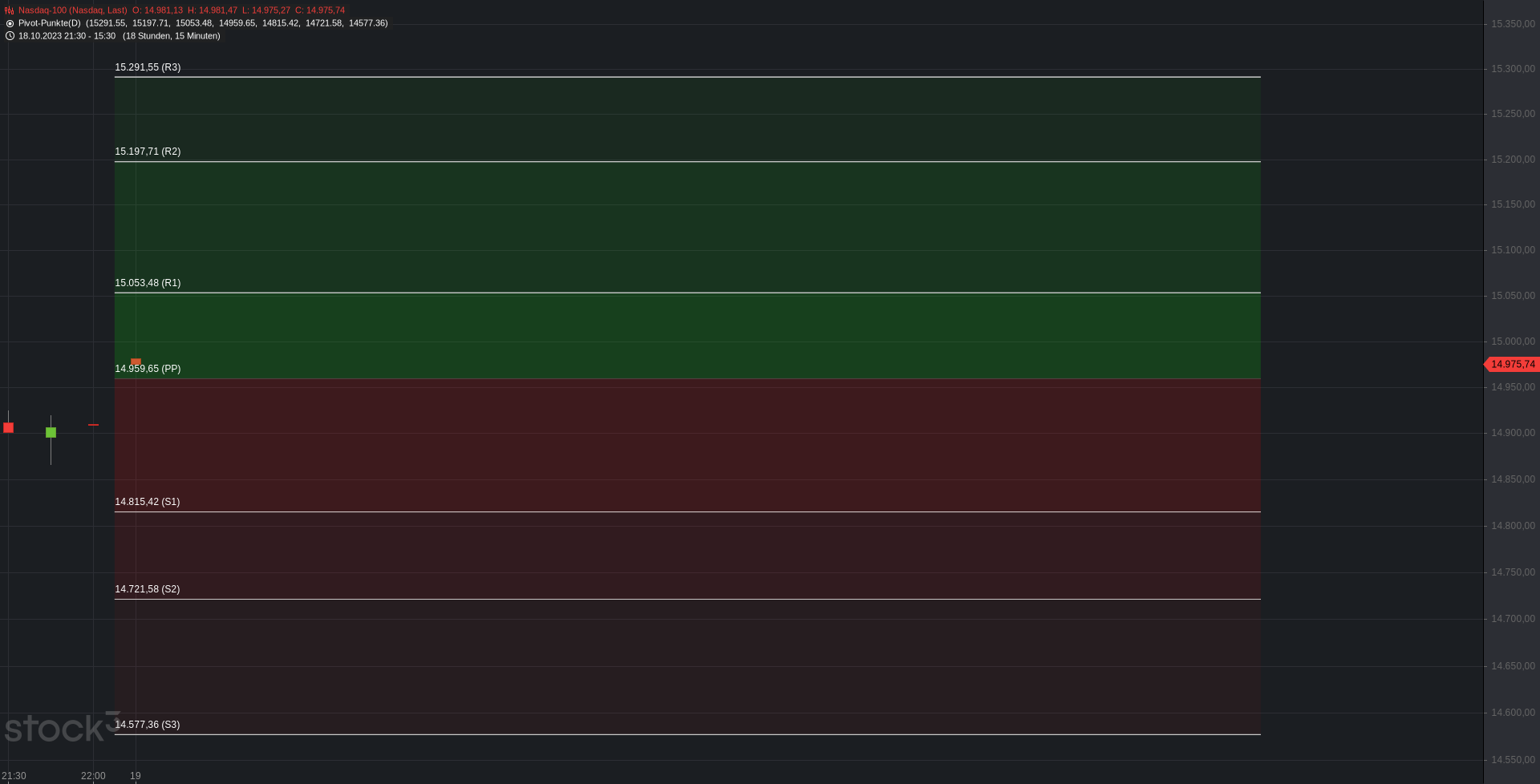Open the Pivot-Punkte(D) indicator settings label
The width and height of the screenshot is (1540, 784).
tap(50, 23)
